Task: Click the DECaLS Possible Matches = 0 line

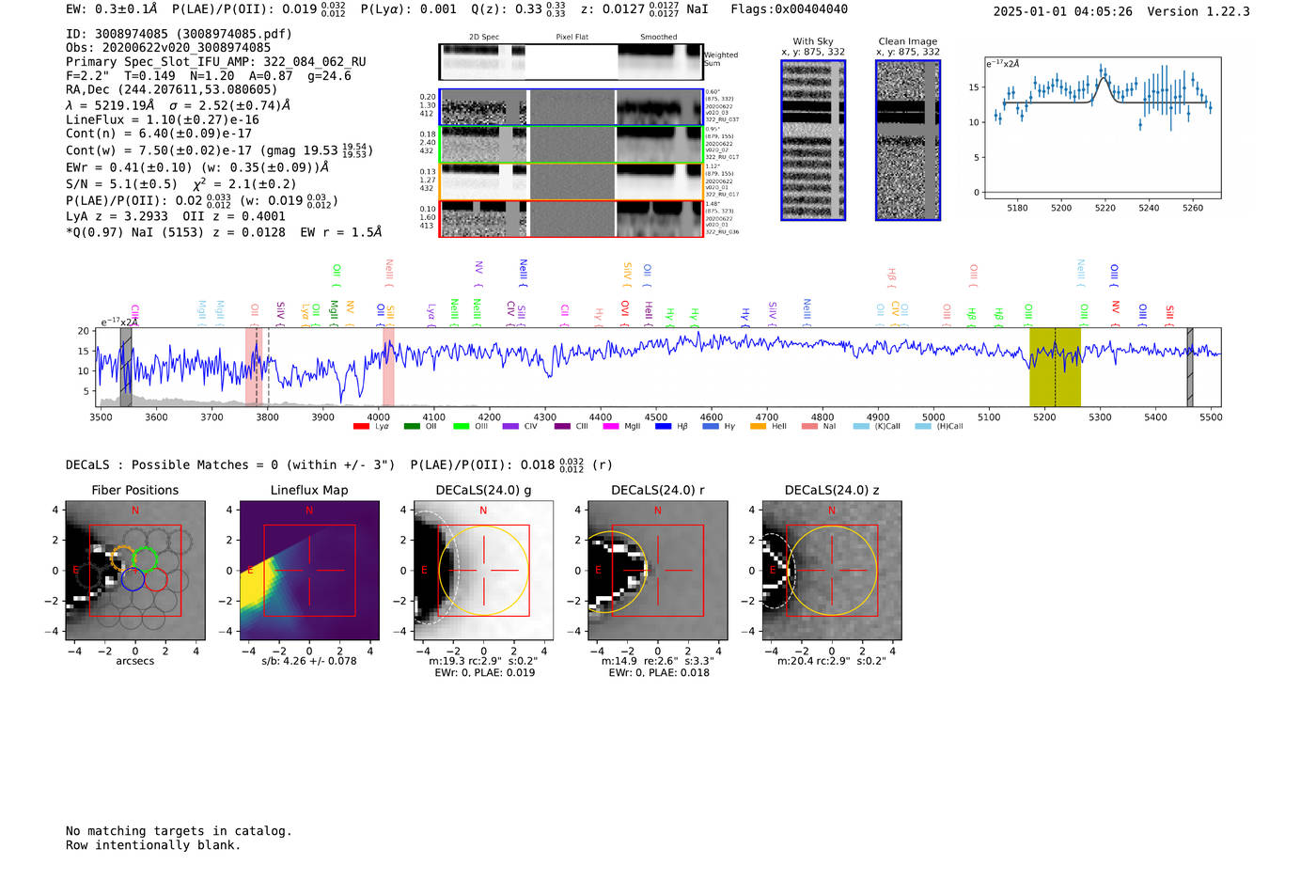Action: coord(230,465)
